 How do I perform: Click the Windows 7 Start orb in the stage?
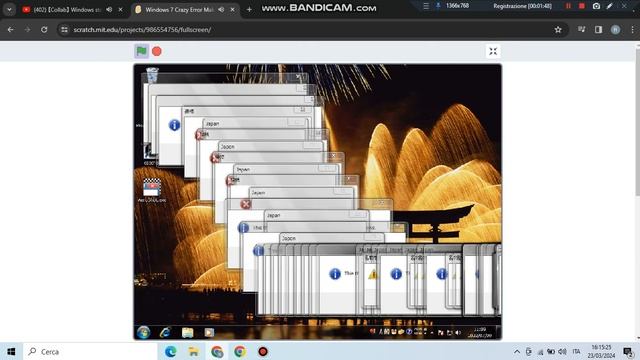click(143, 333)
